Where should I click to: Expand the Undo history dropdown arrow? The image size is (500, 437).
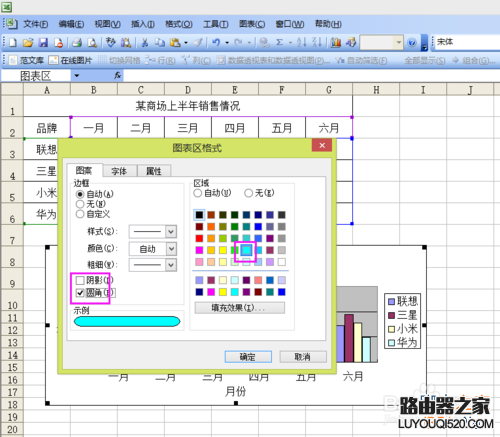click(227, 43)
